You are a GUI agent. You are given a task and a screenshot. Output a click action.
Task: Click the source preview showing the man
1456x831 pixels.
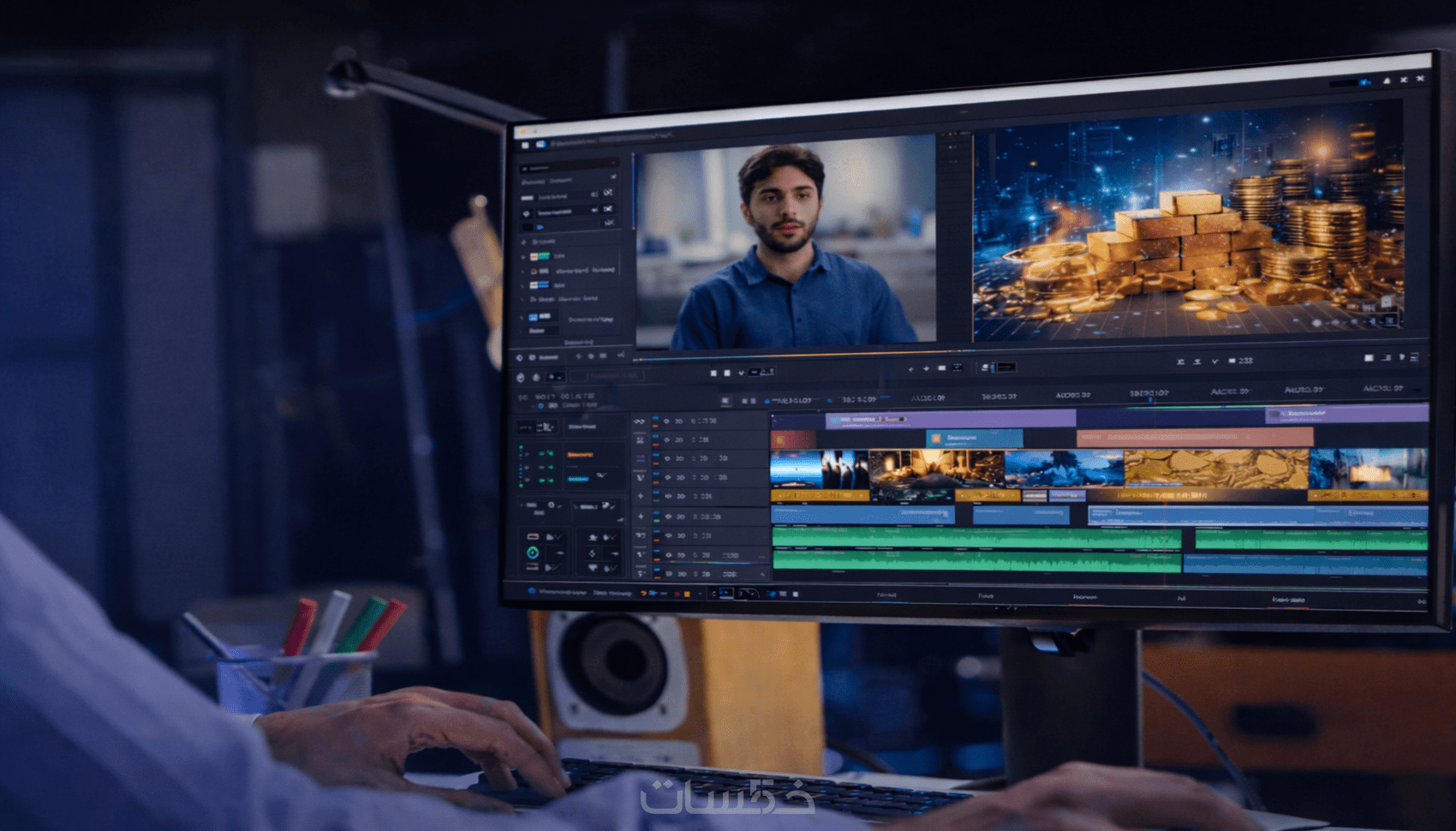786,242
